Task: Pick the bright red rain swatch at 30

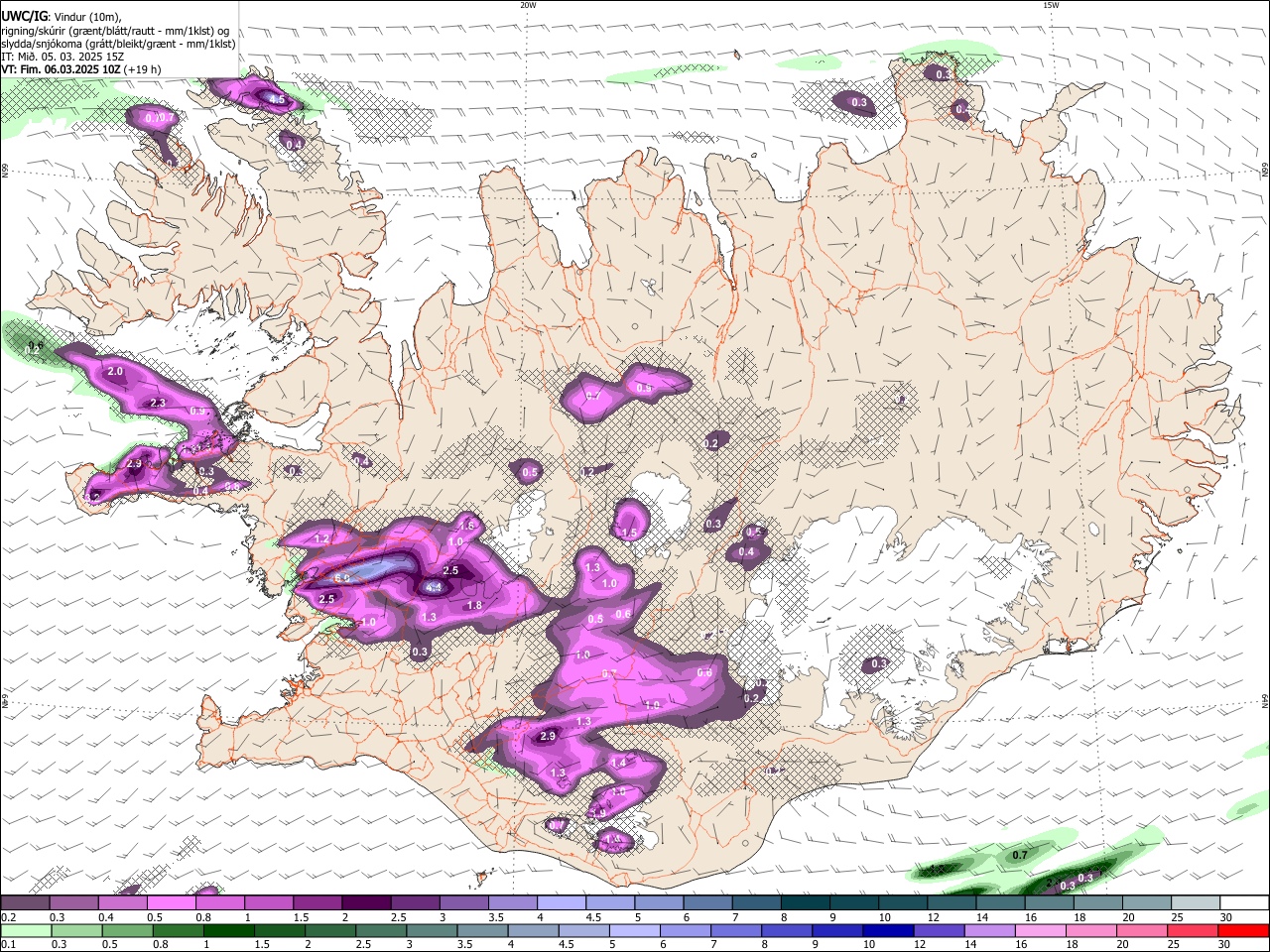Action: tap(1242, 930)
